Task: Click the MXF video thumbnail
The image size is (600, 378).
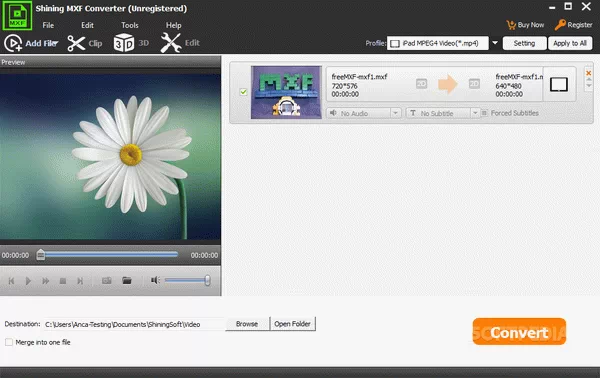Action: coord(286,92)
